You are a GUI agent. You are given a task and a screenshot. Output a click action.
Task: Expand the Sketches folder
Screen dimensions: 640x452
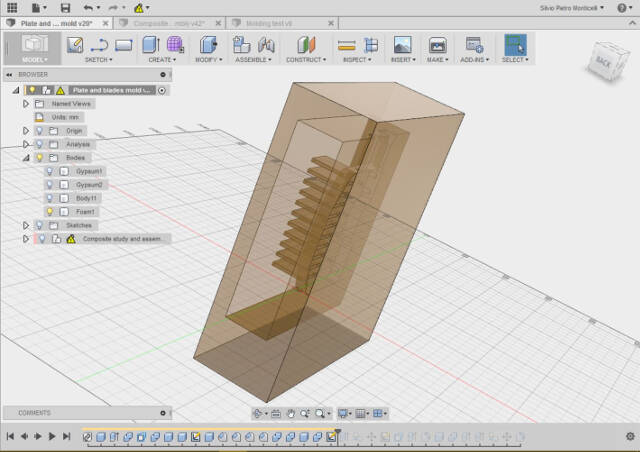tap(26, 225)
